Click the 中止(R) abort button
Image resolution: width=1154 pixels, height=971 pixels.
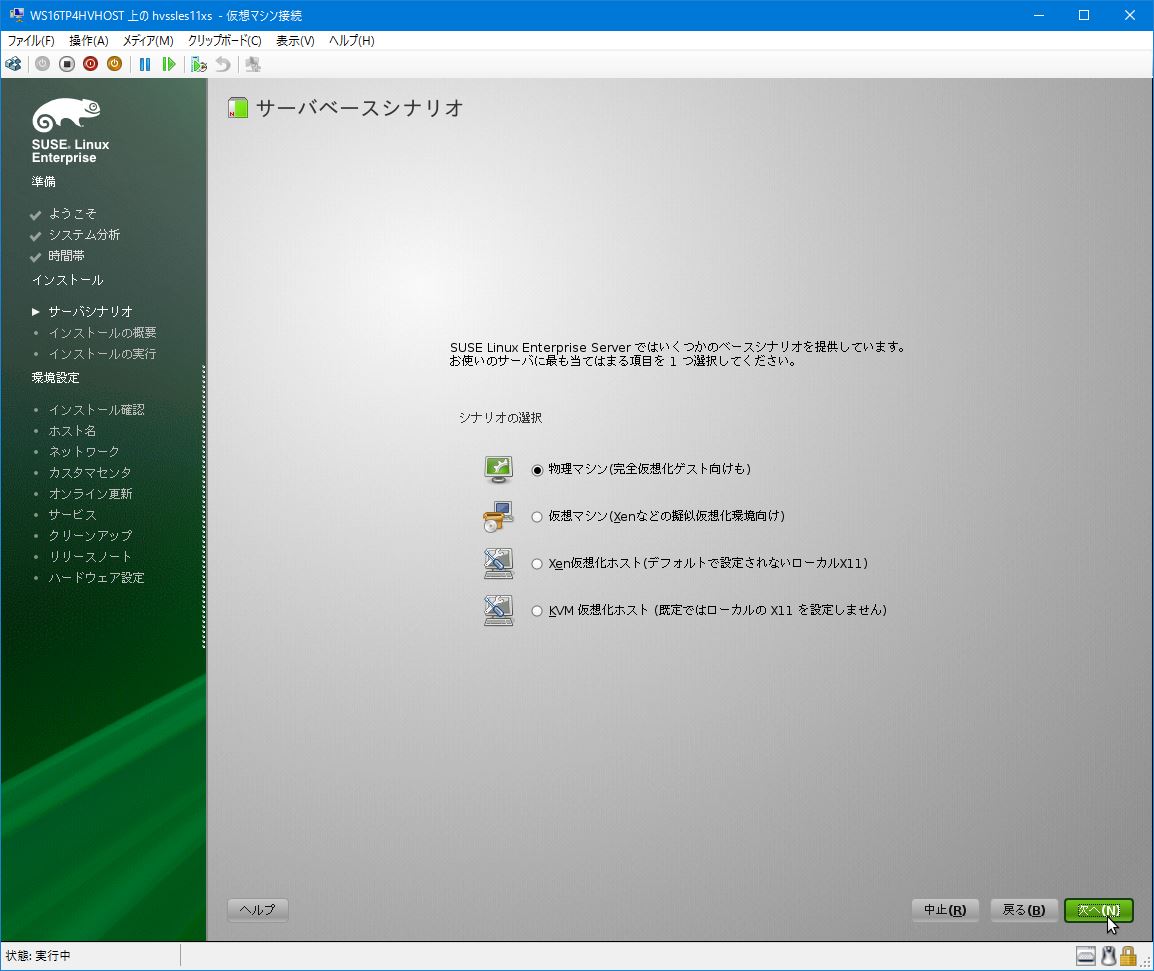[x=945, y=910]
